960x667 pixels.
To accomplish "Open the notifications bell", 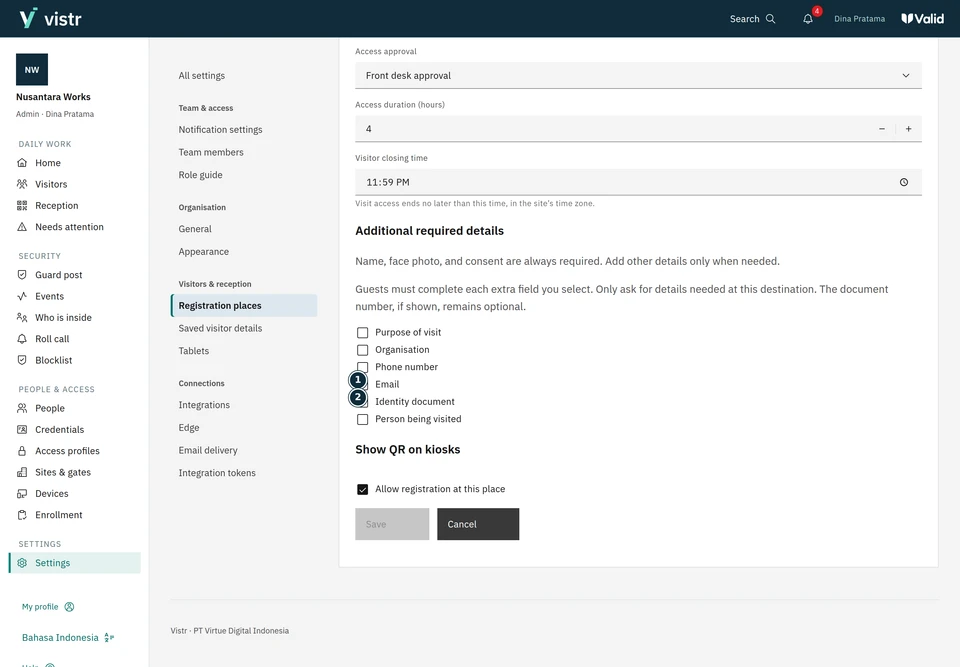I will tap(808, 19).
